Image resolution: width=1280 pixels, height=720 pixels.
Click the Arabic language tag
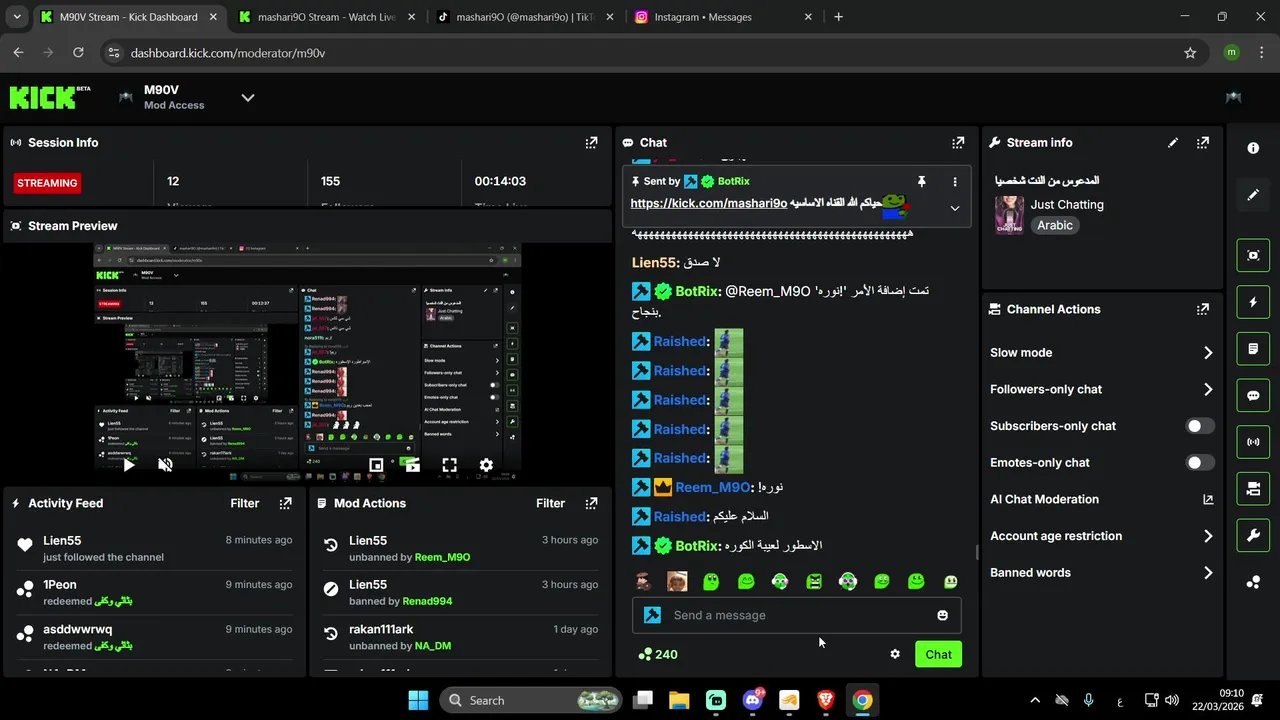(x=1055, y=226)
